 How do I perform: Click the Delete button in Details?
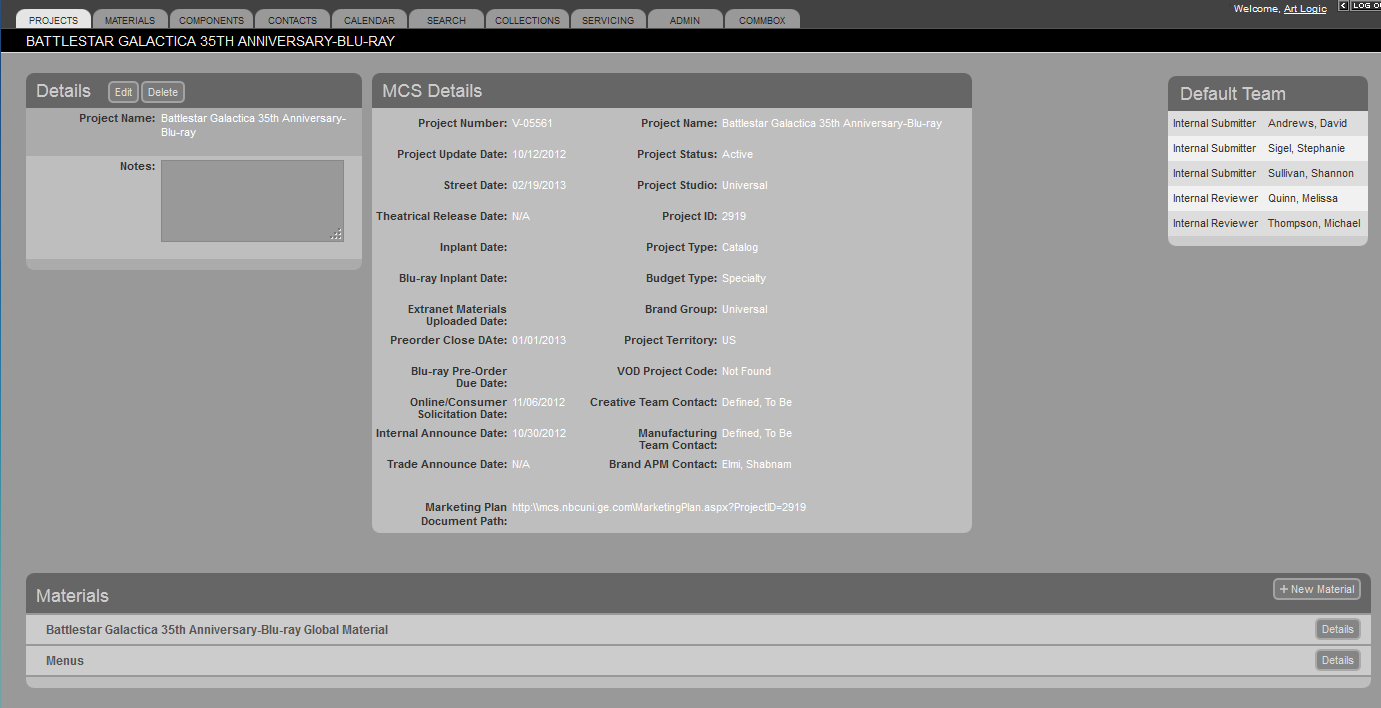point(163,92)
